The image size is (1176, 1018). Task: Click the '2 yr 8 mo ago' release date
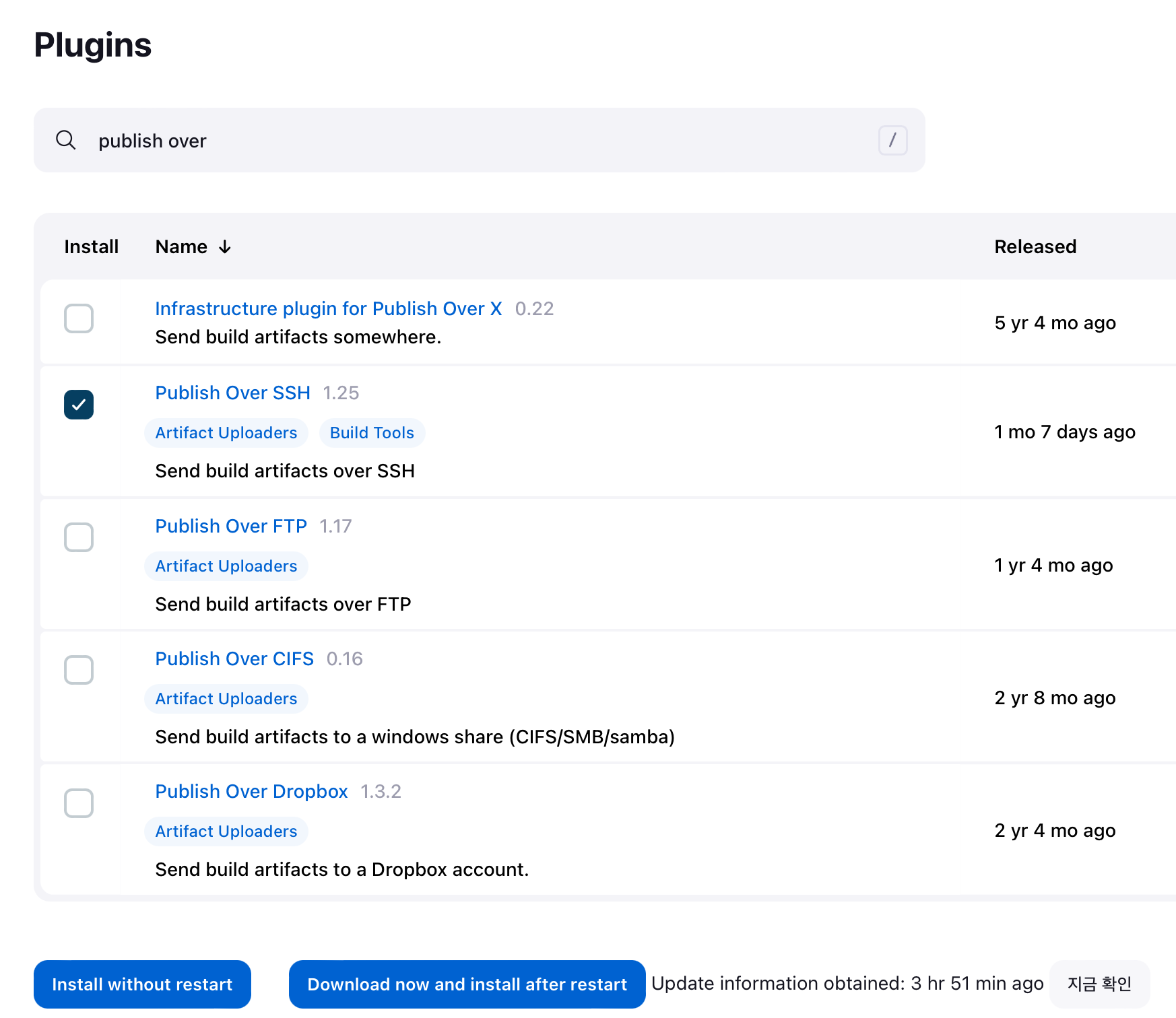(x=1055, y=698)
